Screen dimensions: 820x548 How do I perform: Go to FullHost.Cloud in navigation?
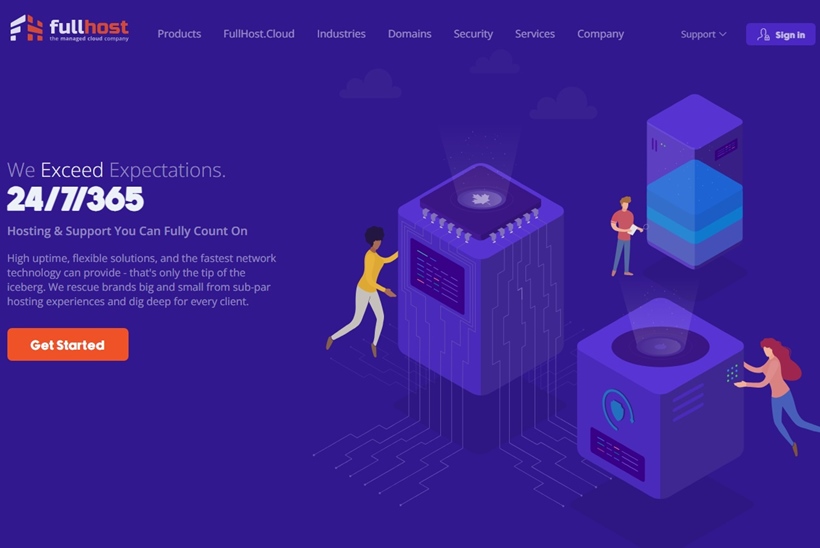click(259, 34)
